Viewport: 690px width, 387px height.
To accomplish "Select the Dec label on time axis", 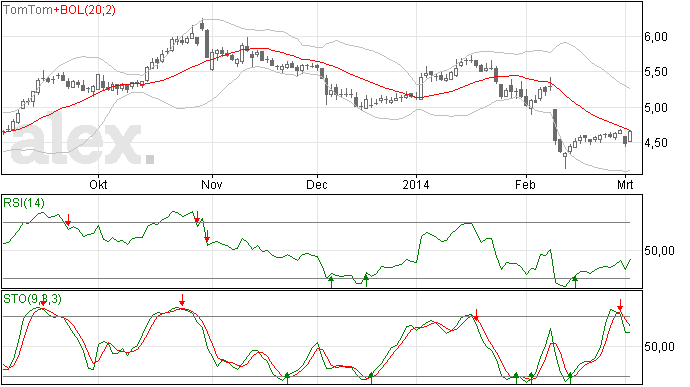I will pyautogui.click(x=317, y=184).
